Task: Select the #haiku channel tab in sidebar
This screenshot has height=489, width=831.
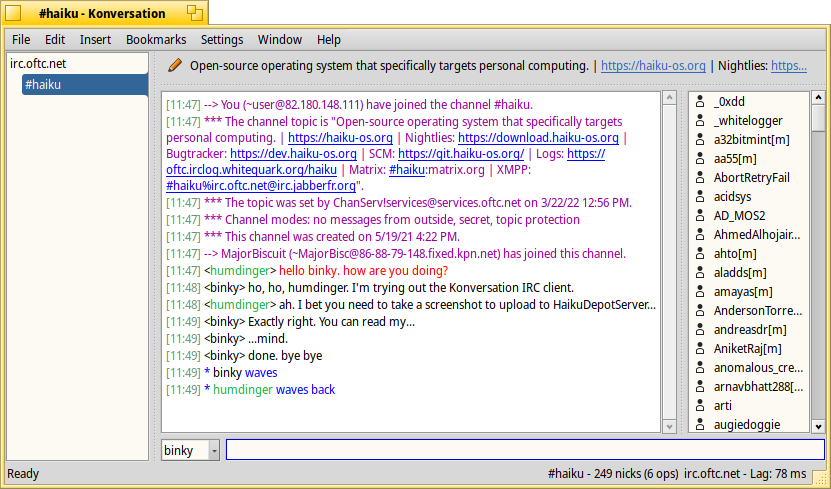Action: point(85,85)
